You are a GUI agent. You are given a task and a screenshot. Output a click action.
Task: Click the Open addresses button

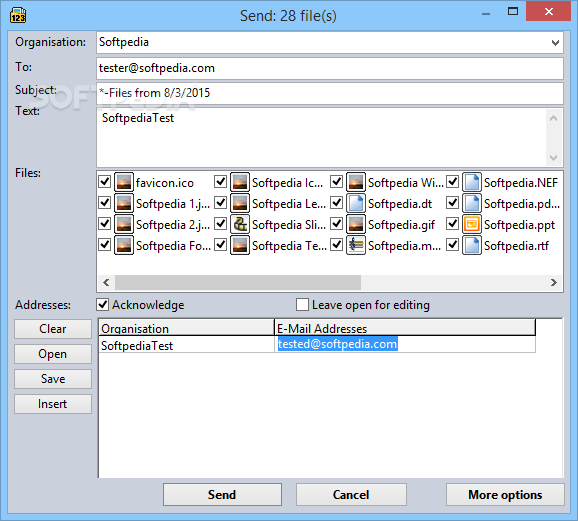[x=53, y=354]
